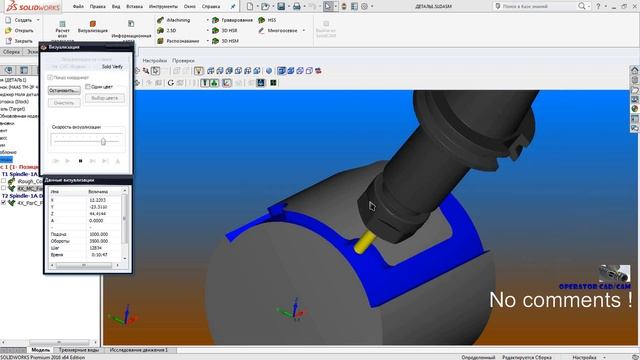
Task: Open the dropdown arrow next to iMachining
Action: click(x=207, y=20)
